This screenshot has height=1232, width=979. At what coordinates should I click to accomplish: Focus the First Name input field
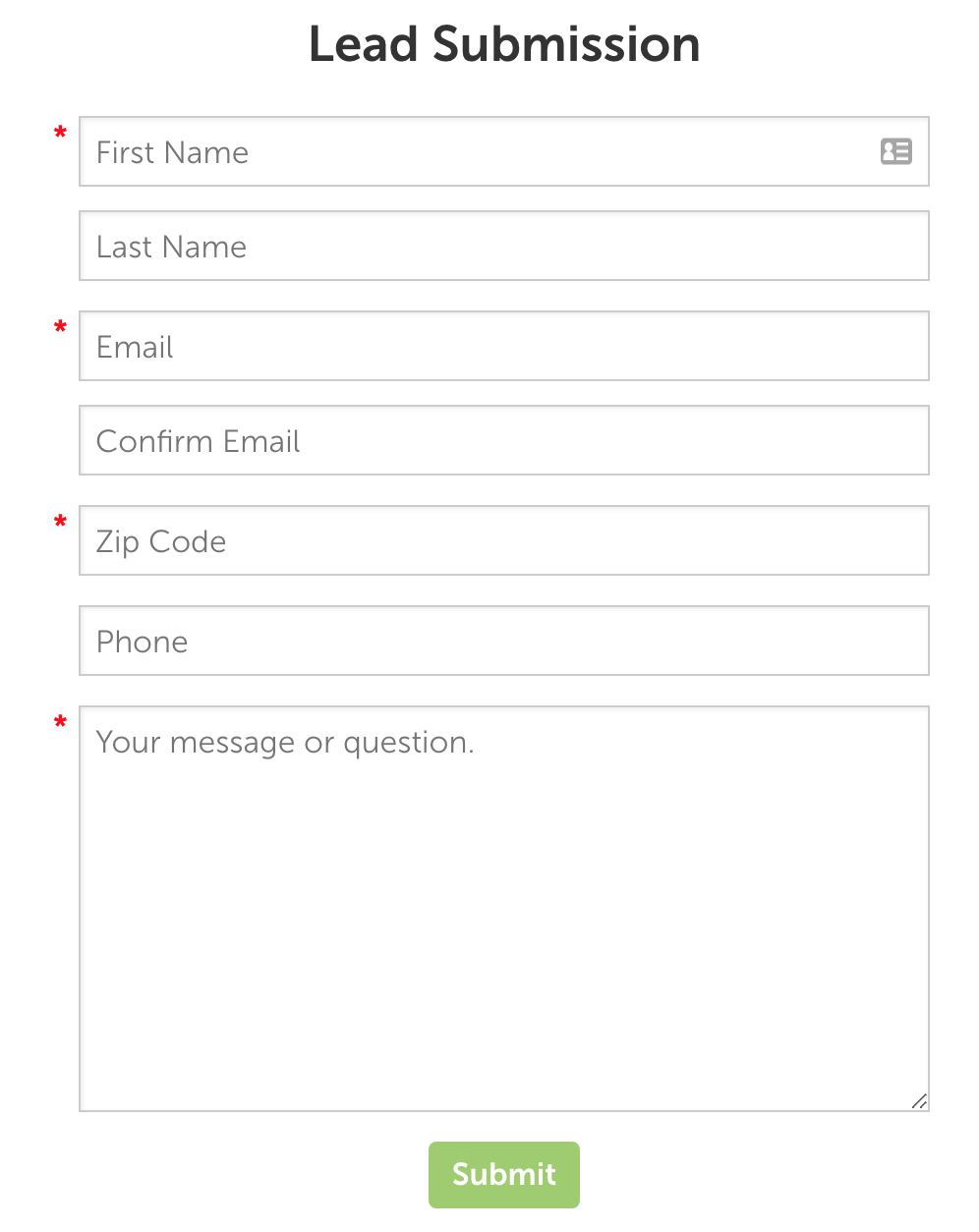(x=504, y=151)
